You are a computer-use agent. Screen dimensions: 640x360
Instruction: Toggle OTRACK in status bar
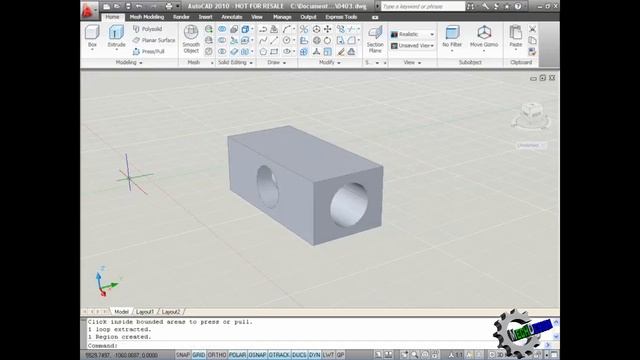[279, 355]
